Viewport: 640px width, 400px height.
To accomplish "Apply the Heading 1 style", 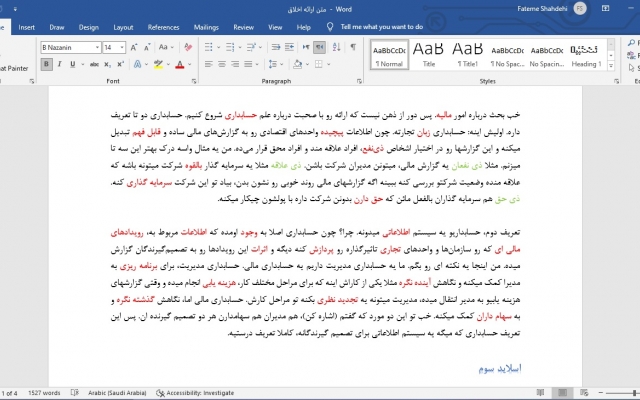I will 586,55.
